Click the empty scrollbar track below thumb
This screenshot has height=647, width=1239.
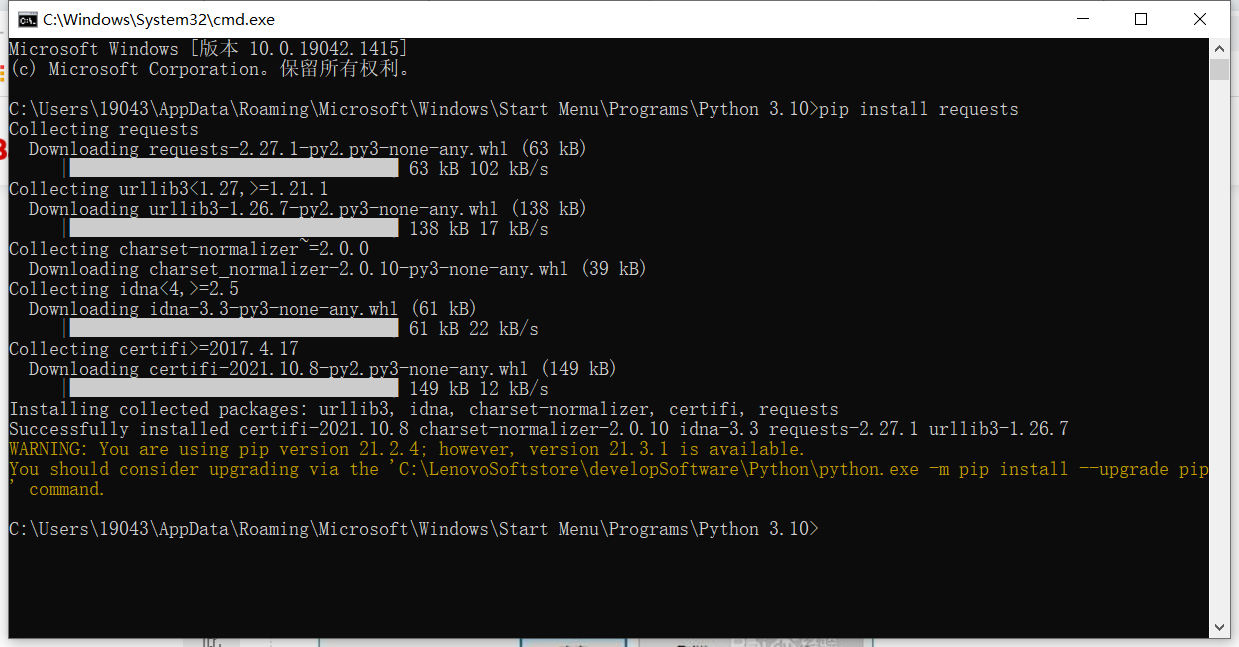(x=1218, y=350)
